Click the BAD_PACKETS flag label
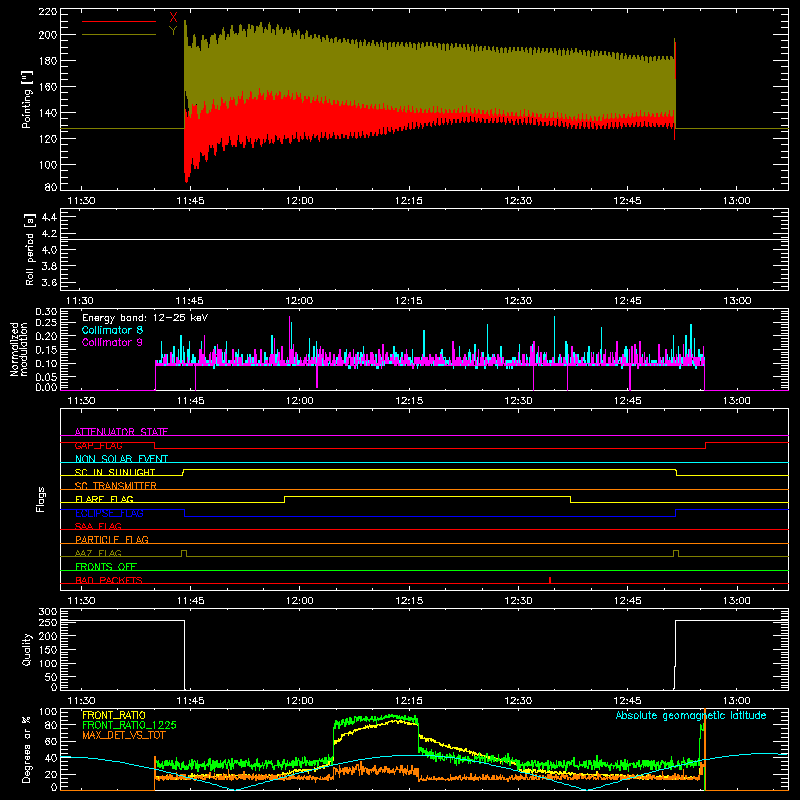This screenshot has height=800, width=800. 109,580
